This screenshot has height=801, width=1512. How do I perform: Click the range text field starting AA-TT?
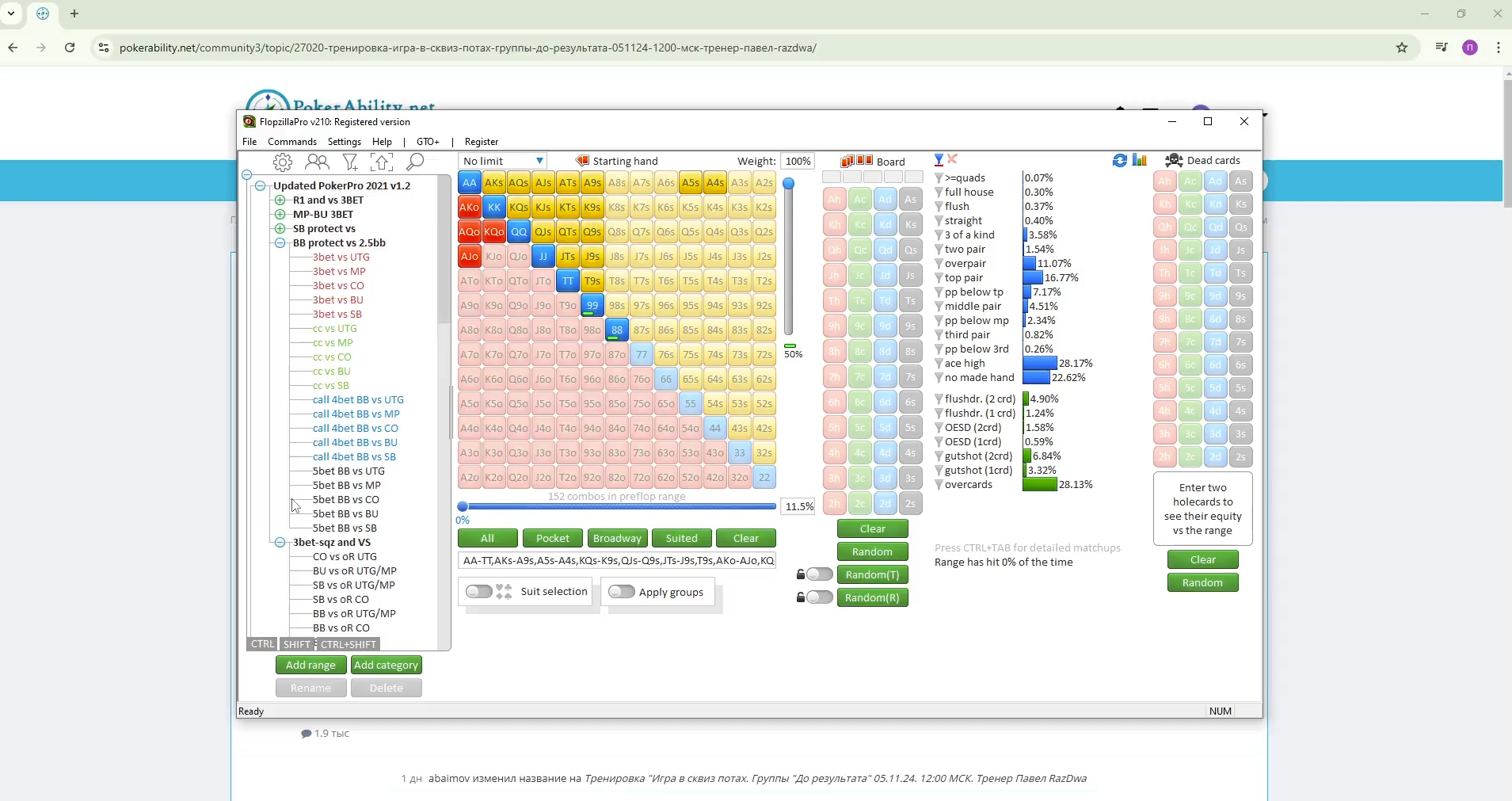tap(617, 561)
